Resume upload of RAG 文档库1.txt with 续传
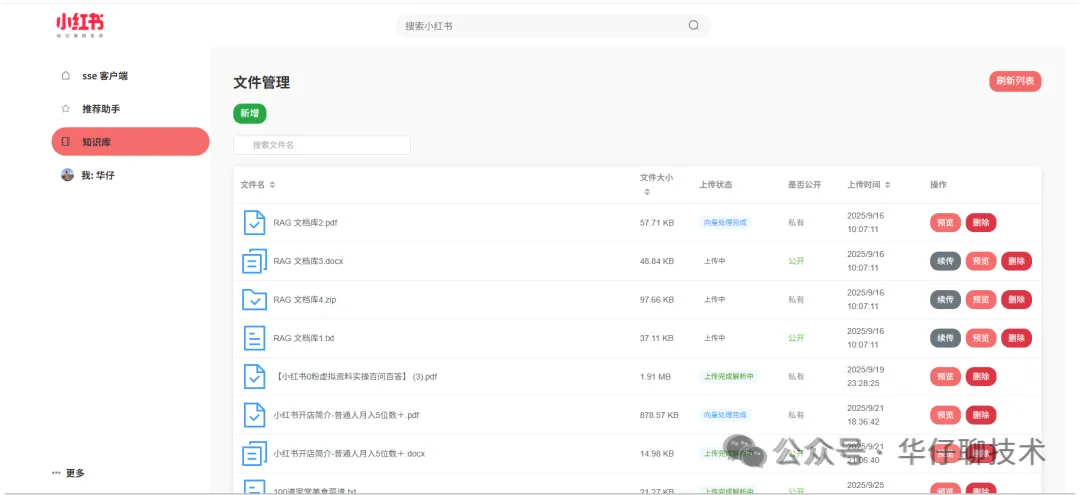 pyautogui.click(x=946, y=338)
